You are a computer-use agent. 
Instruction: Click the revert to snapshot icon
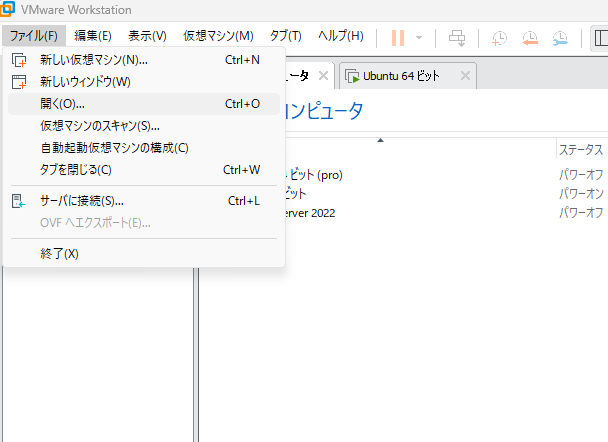(530, 38)
